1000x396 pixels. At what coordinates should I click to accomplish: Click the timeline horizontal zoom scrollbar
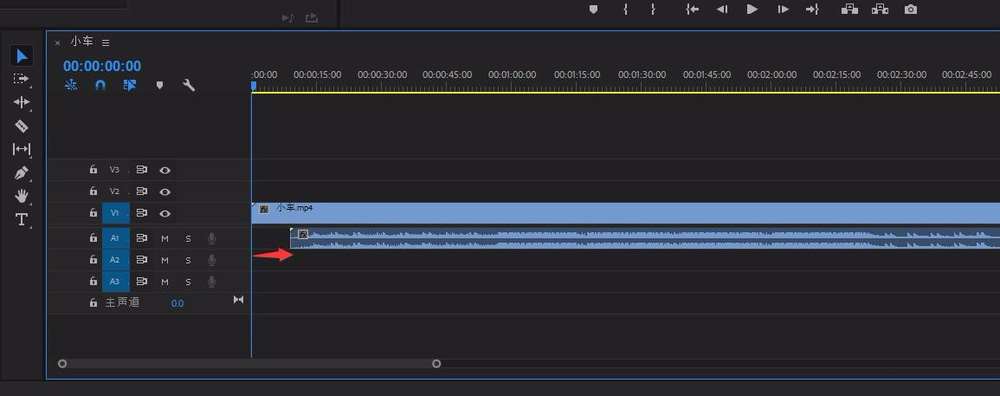(x=249, y=364)
